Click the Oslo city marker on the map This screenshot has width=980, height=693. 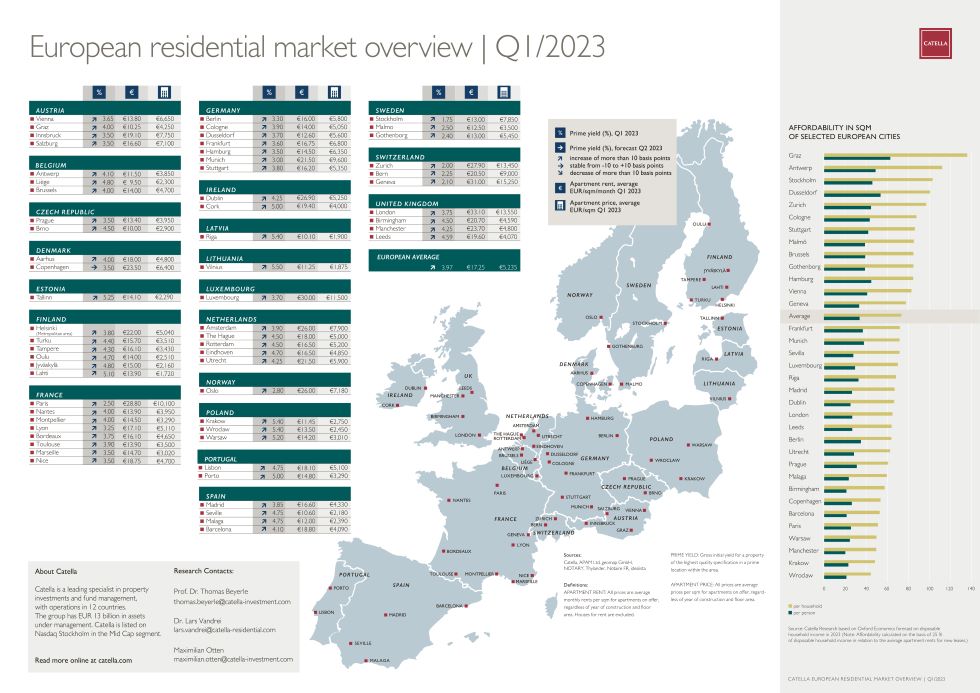click(x=602, y=317)
